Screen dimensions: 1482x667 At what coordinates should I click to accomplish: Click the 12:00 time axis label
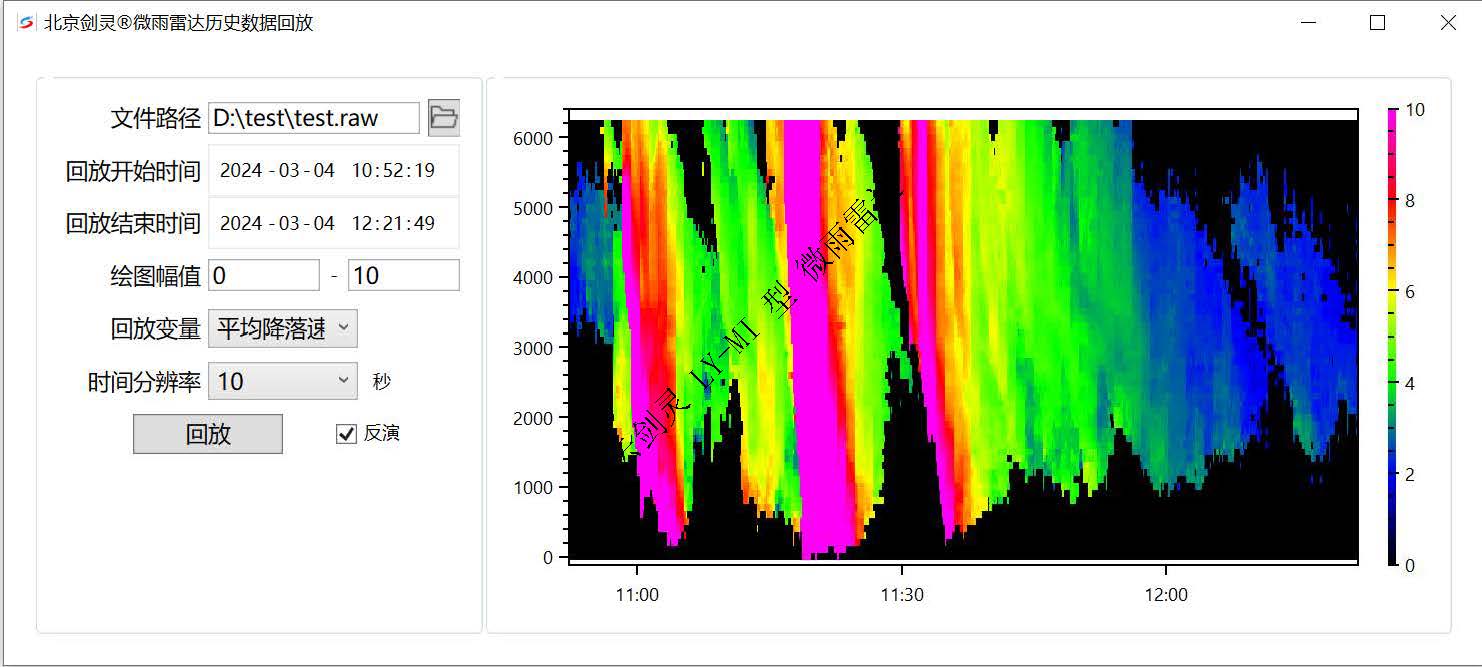click(x=1166, y=595)
